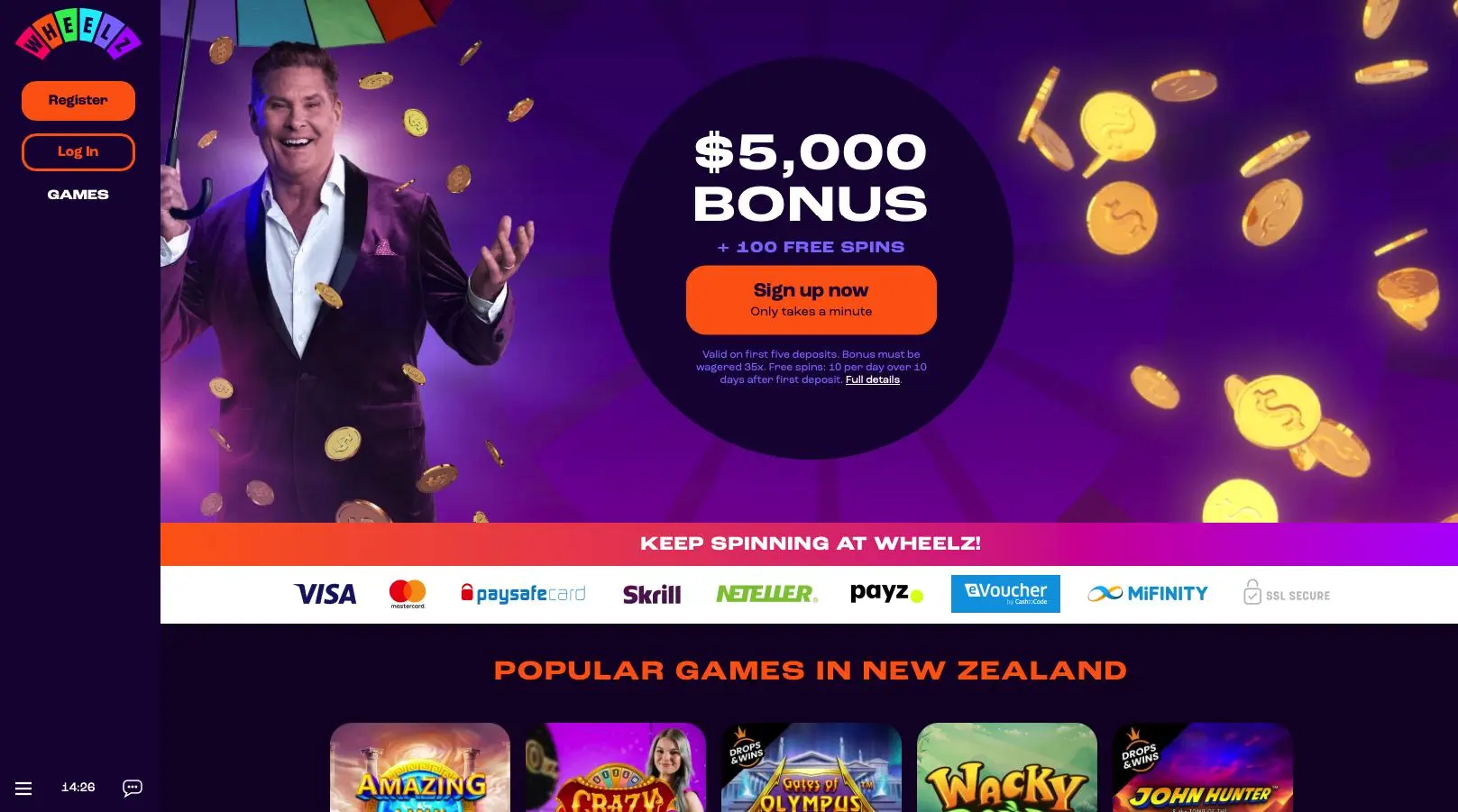Click the Payz logo

[886, 593]
